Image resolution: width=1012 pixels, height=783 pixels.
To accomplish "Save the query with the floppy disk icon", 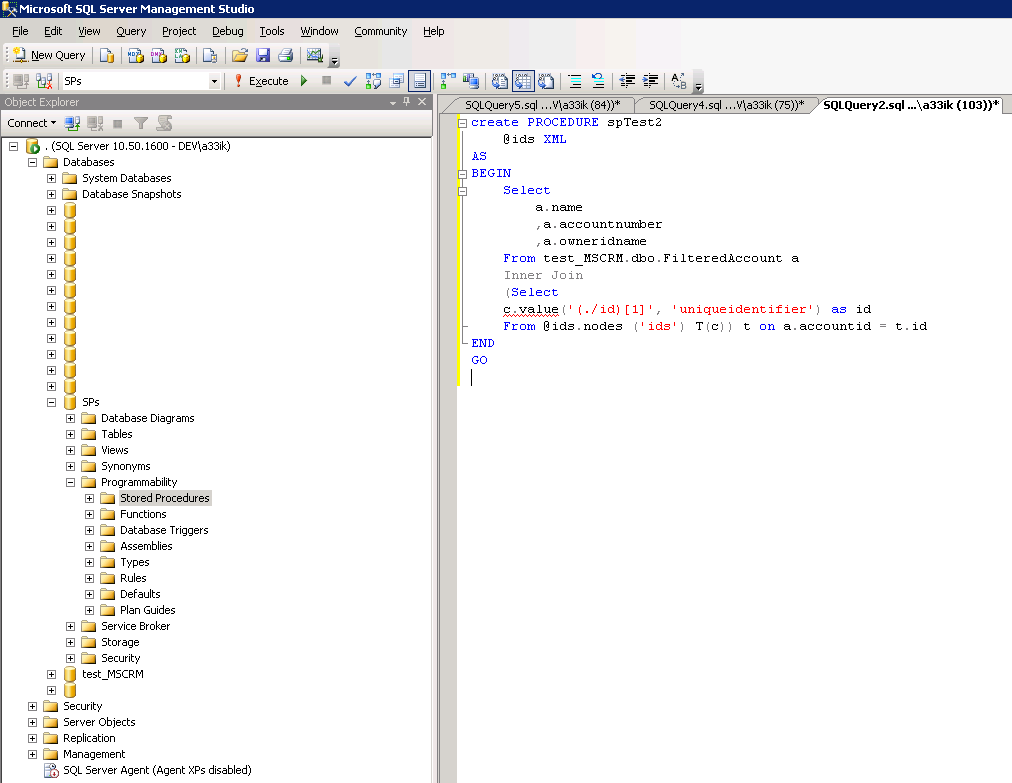I will click(x=263, y=56).
